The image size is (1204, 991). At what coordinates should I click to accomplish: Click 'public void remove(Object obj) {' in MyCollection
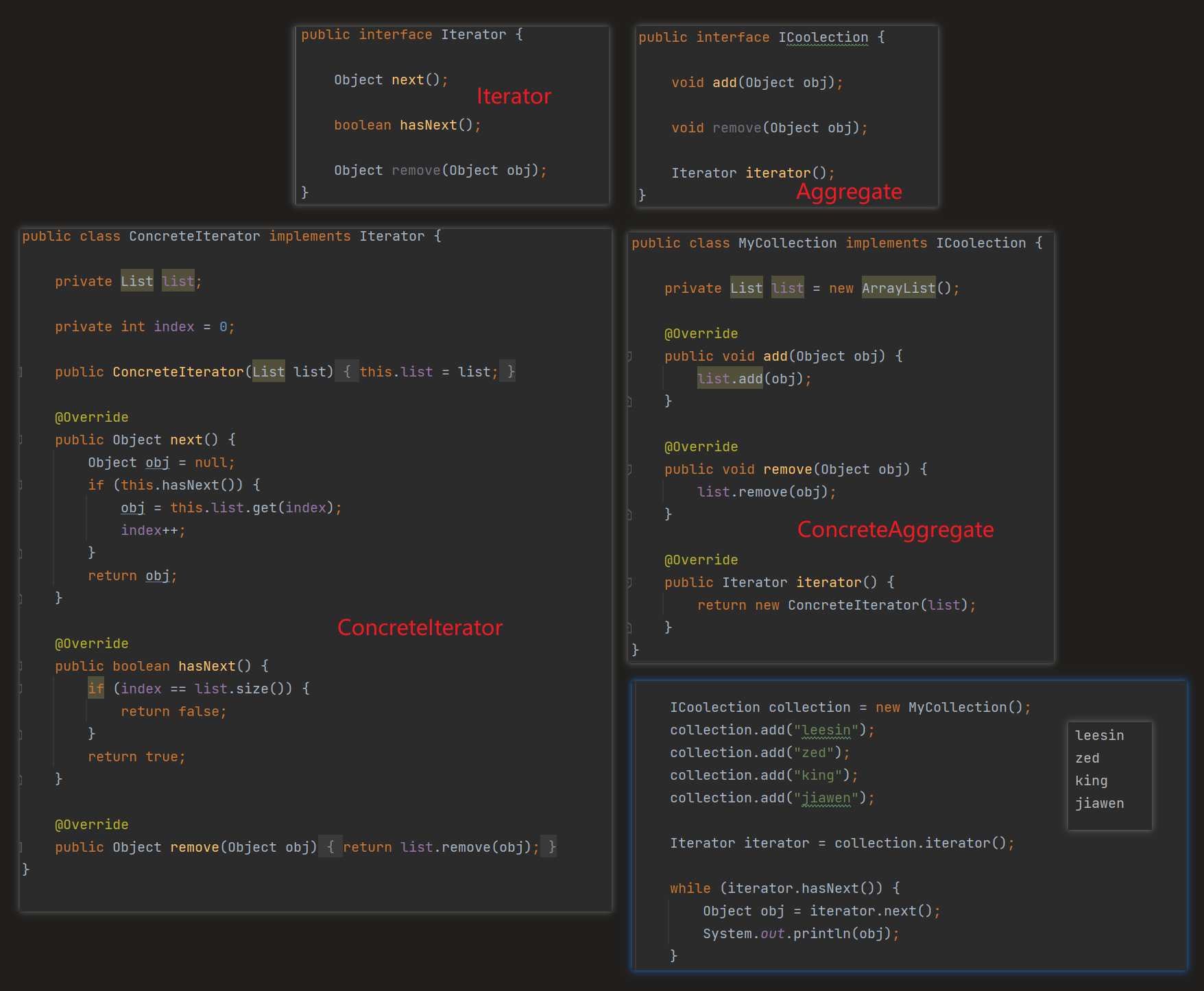796,470
